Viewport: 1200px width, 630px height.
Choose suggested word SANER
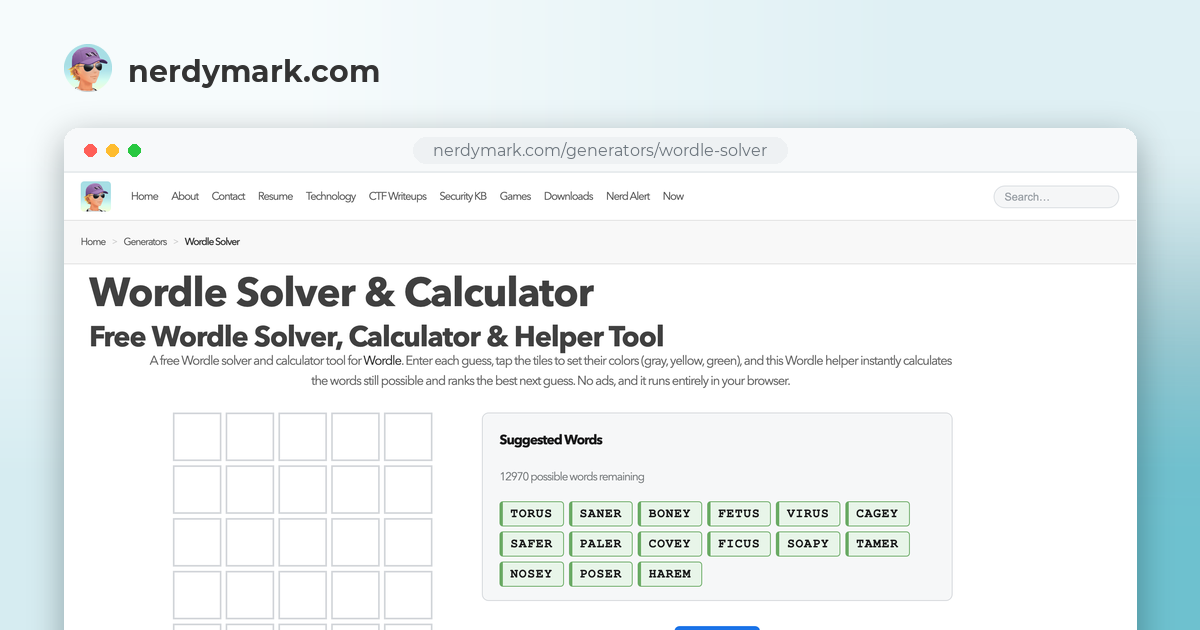pyautogui.click(x=601, y=514)
